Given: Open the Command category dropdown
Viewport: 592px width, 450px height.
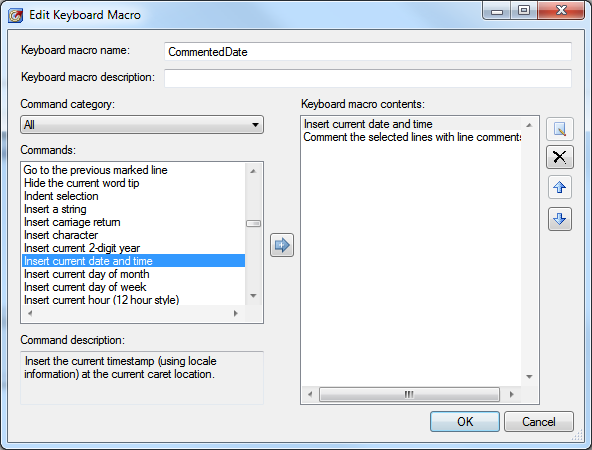Looking at the screenshot, I should (x=142, y=125).
